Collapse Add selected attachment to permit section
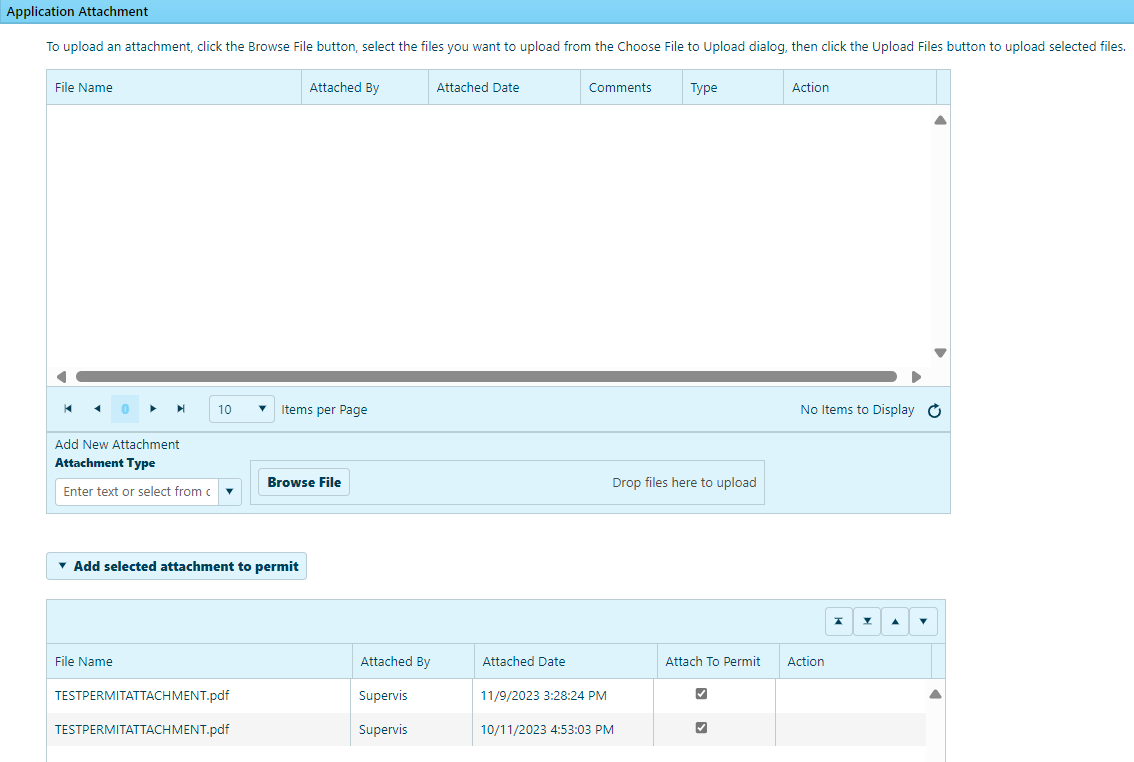The height and width of the screenshot is (762, 1134). click(x=176, y=566)
